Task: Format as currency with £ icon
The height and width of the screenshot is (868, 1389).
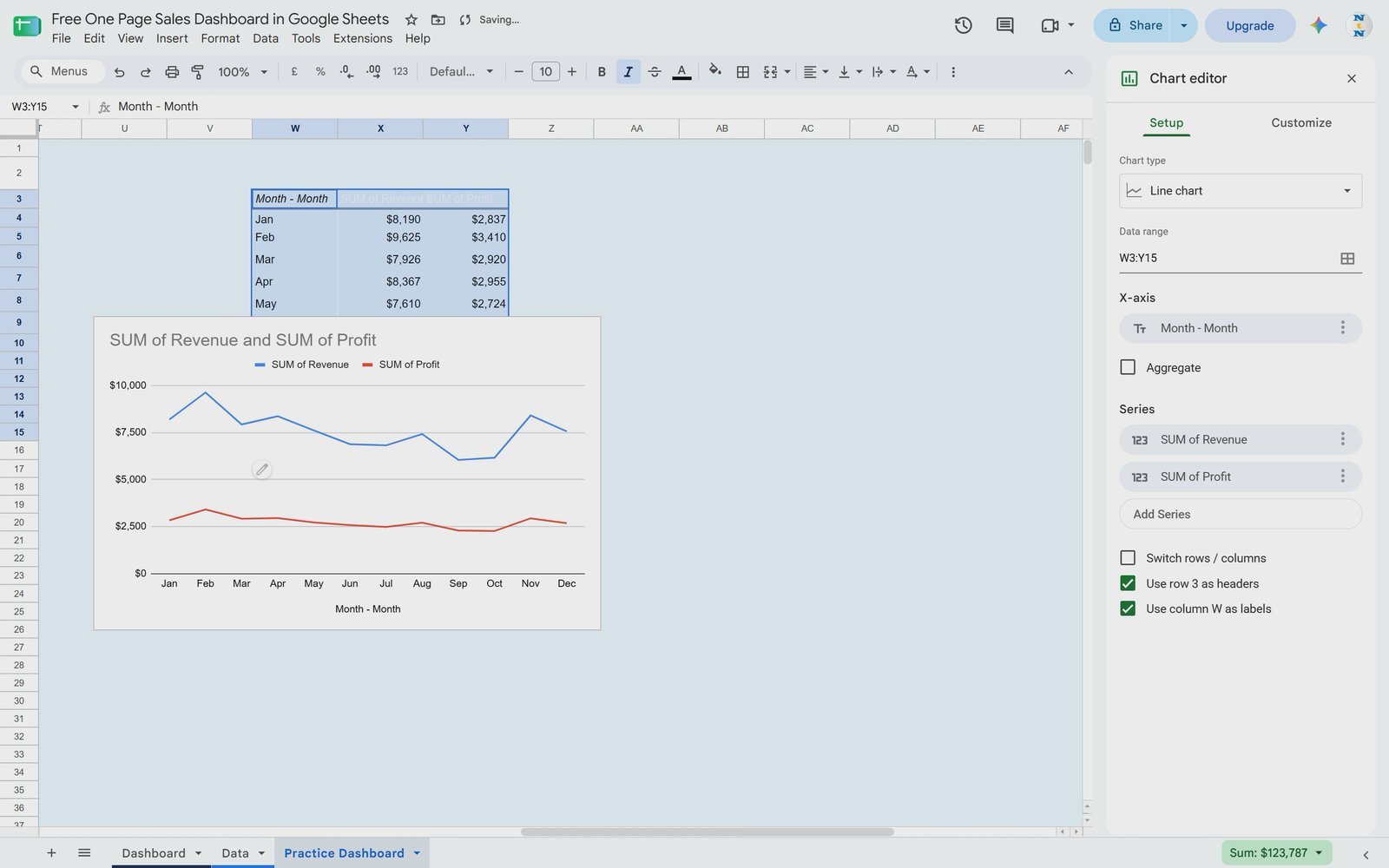Action: tap(294, 72)
